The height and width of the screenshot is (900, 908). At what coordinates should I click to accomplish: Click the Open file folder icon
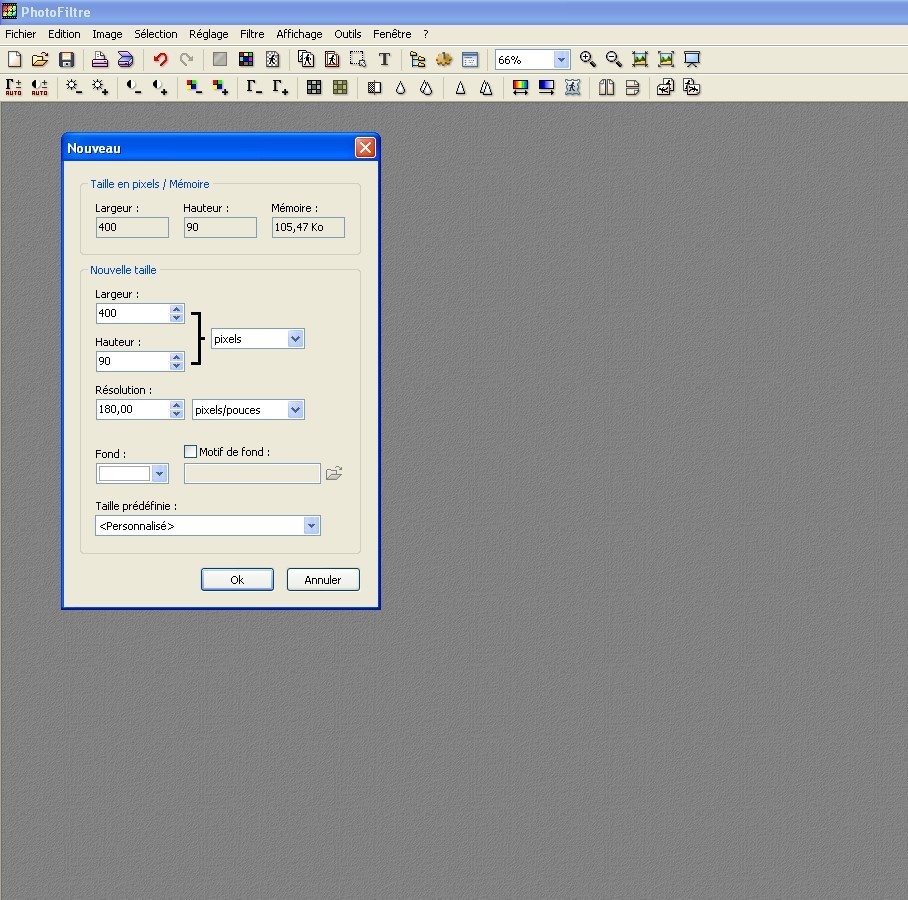(40, 60)
